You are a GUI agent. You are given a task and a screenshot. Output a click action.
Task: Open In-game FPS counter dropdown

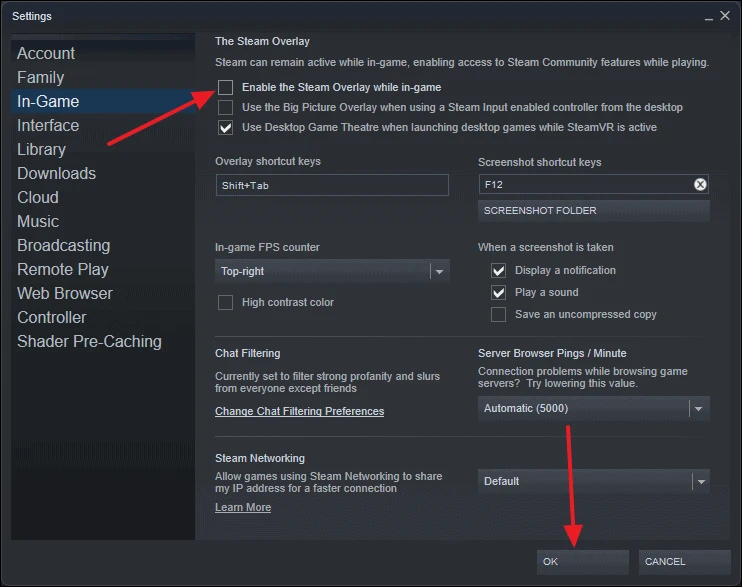[x=332, y=271]
